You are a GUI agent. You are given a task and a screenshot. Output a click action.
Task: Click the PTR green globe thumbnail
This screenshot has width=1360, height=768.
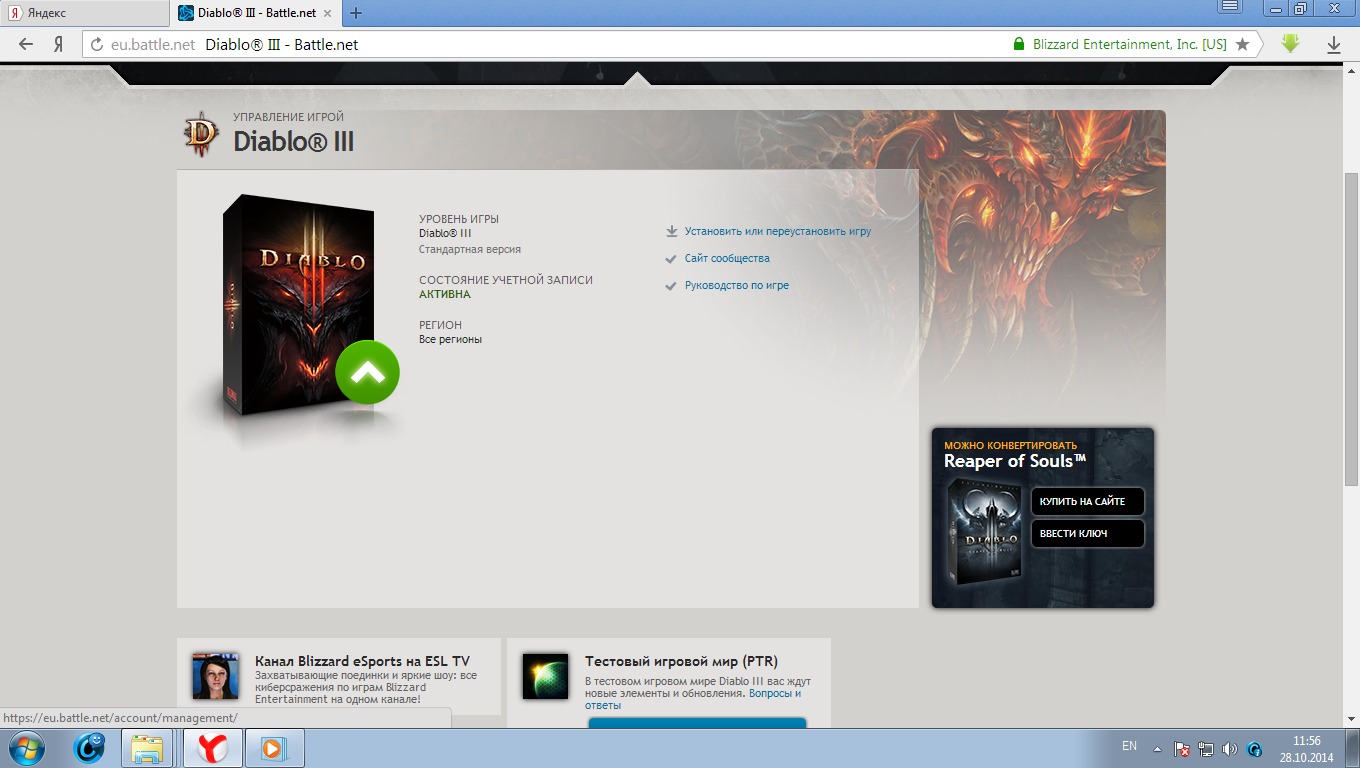[546, 676]
